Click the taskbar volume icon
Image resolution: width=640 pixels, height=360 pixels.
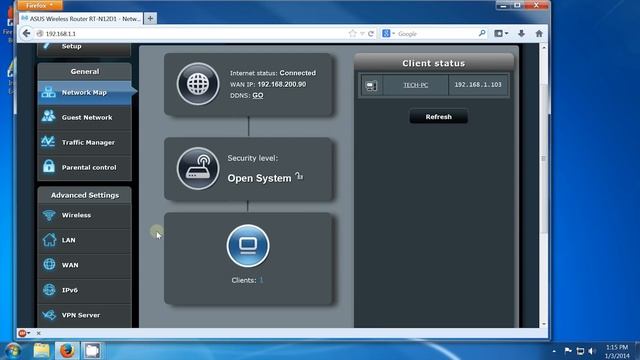[592, 351]
